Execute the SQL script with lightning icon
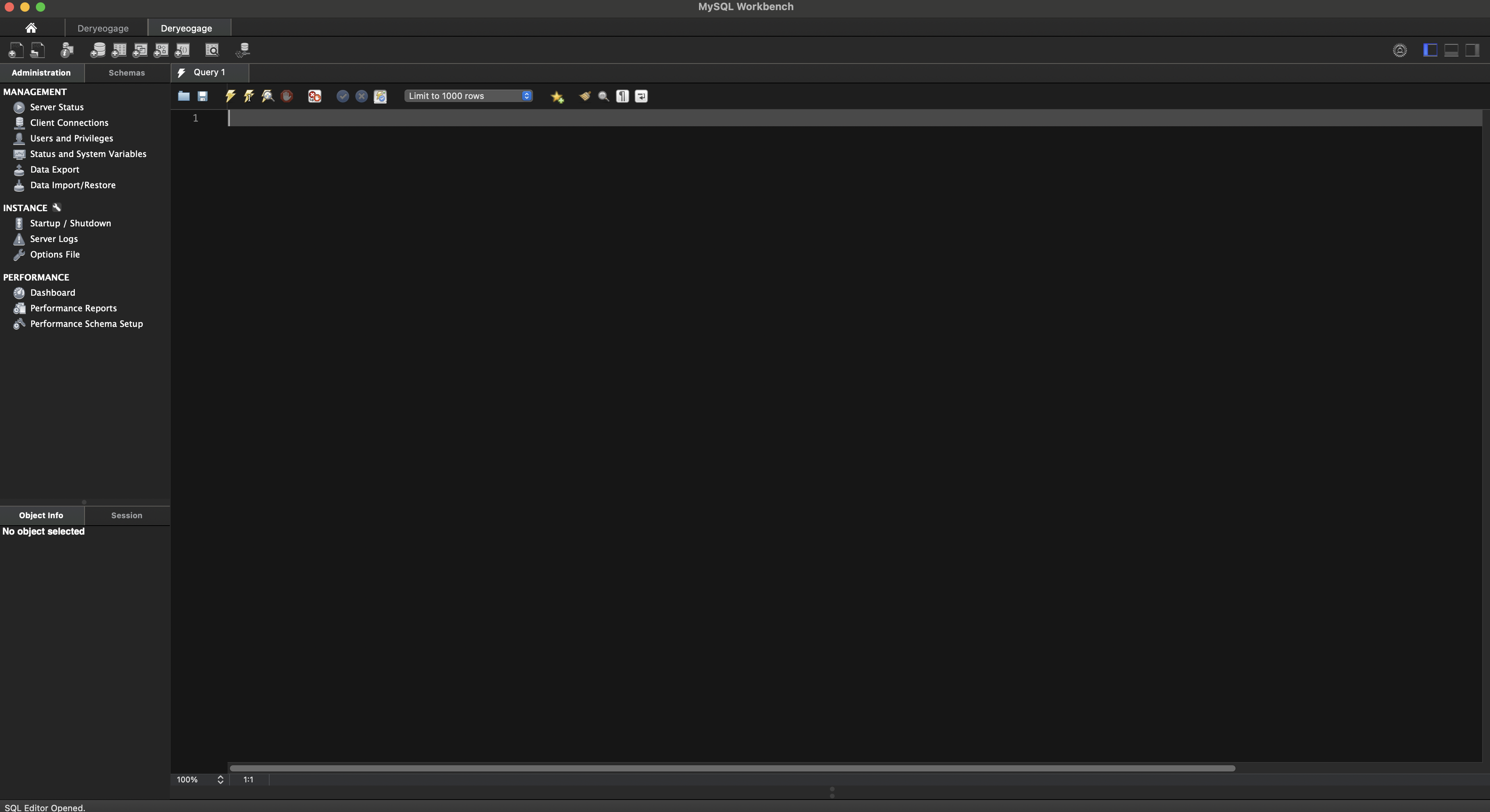The image size is (1490, 812). click(x=230, y=96)
